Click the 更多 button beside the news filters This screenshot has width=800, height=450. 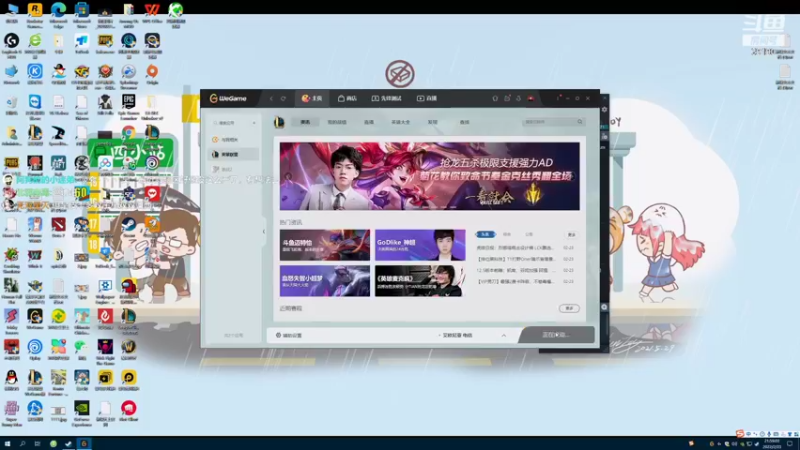[x=571, y=235]
